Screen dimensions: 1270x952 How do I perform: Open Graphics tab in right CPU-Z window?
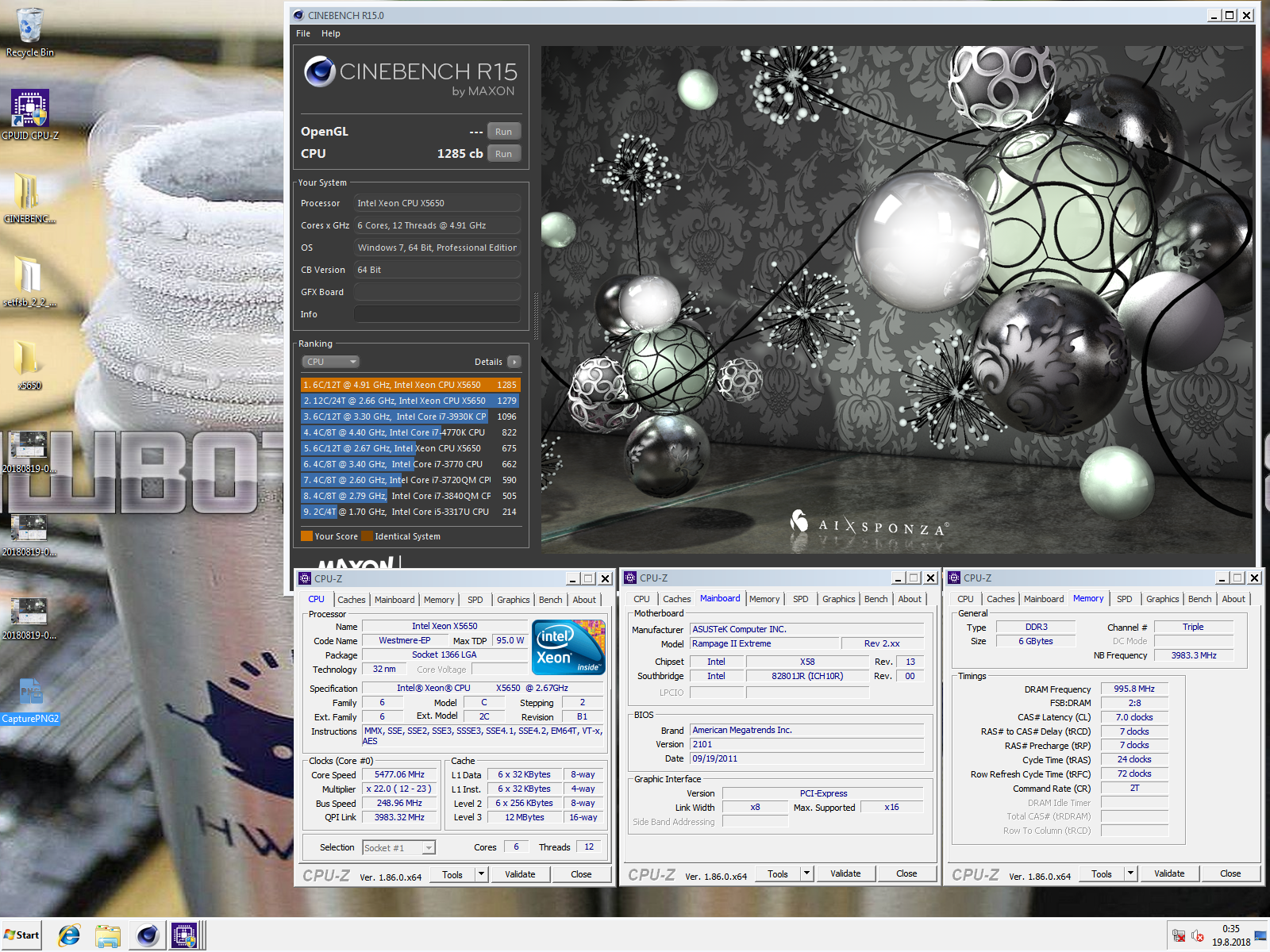coord(1163,600)
